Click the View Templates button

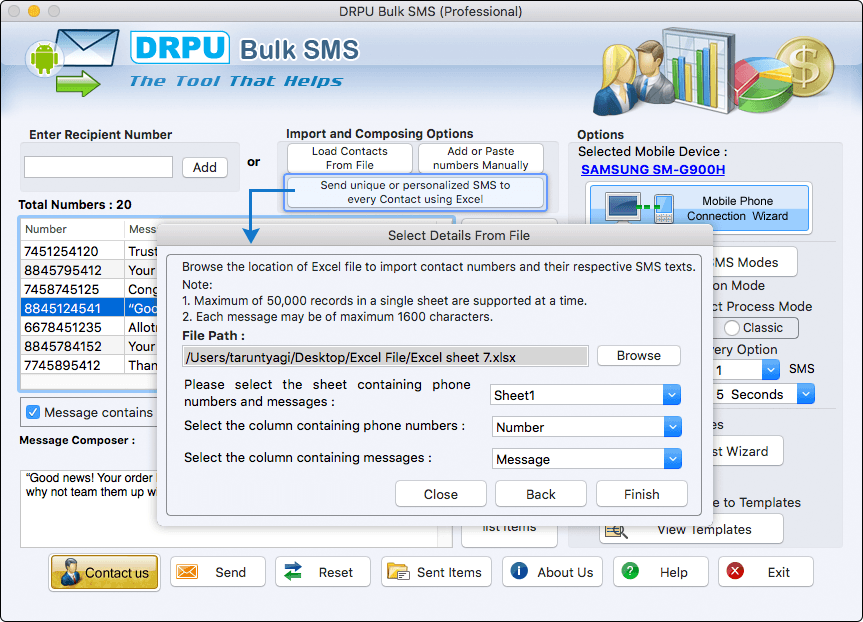pos(691,530)
